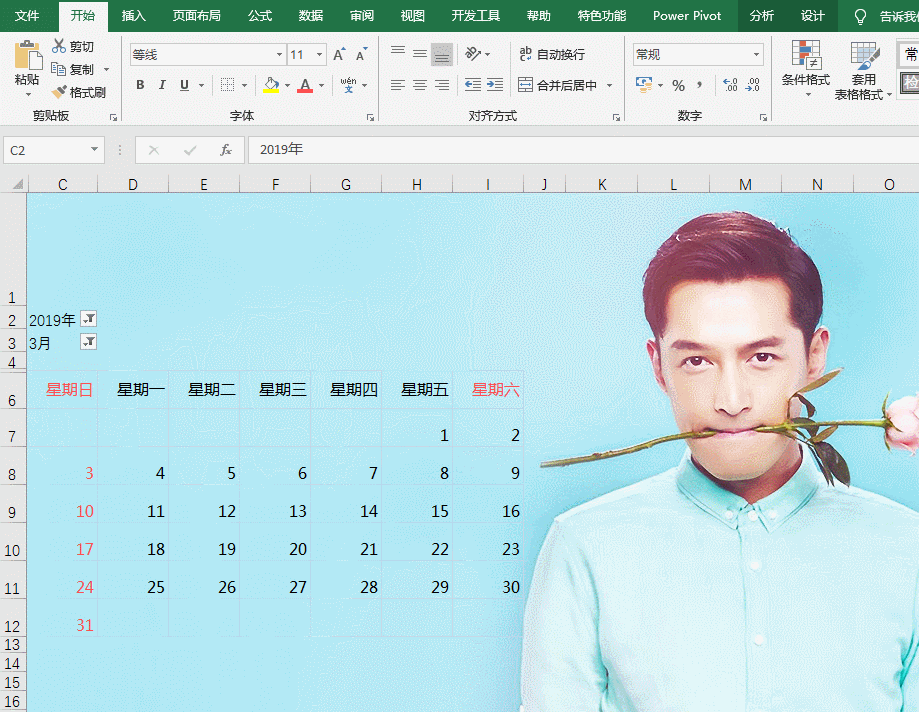Click merge and center 合并后居中
This screenshot has height=712, width=919.
point(557,85)
